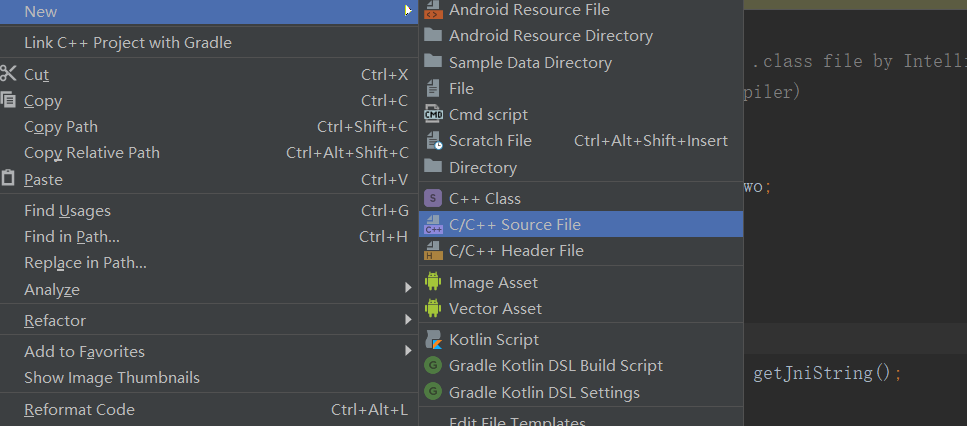Select the highlighted C/C++ Source File item

(581, 224)
